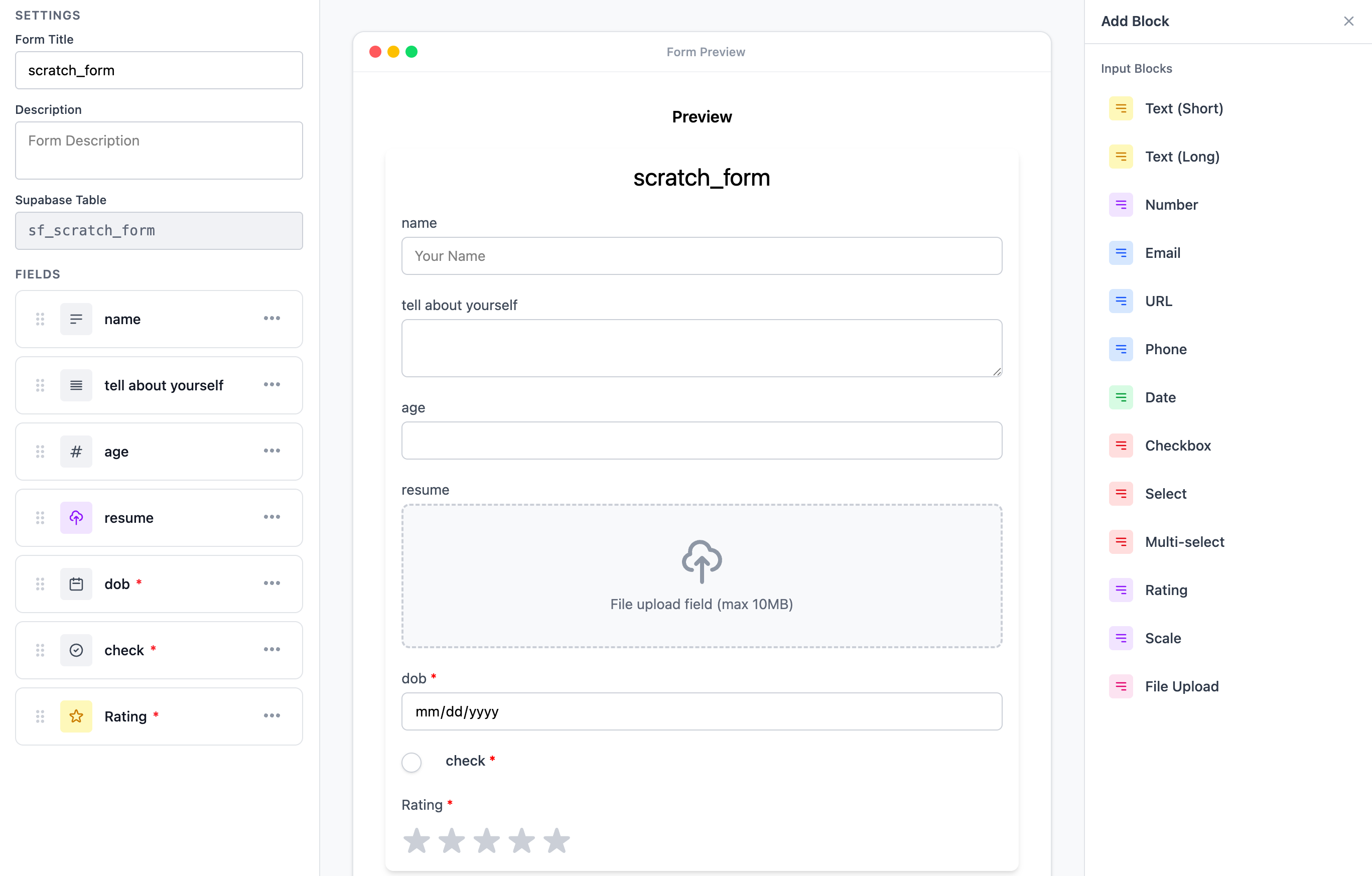Image resolution: width=1372 pixels, height=876 pixels.
Task: Select the File Upload input block
Action: 1182,686
